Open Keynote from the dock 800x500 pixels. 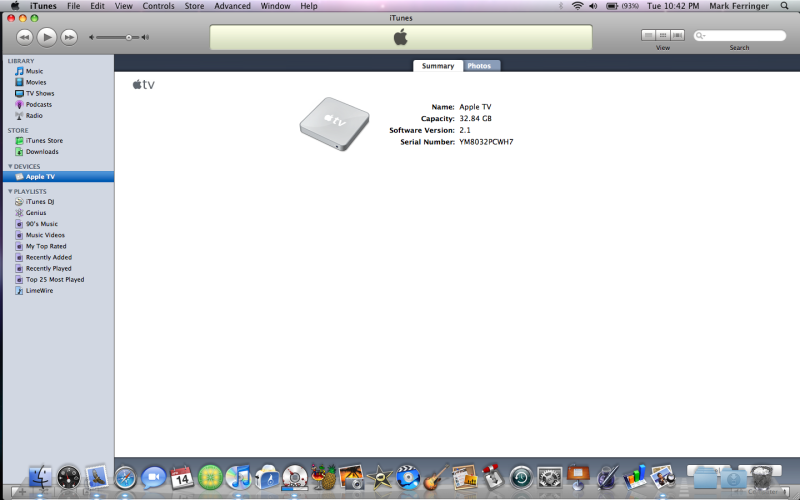pos(578,478)
